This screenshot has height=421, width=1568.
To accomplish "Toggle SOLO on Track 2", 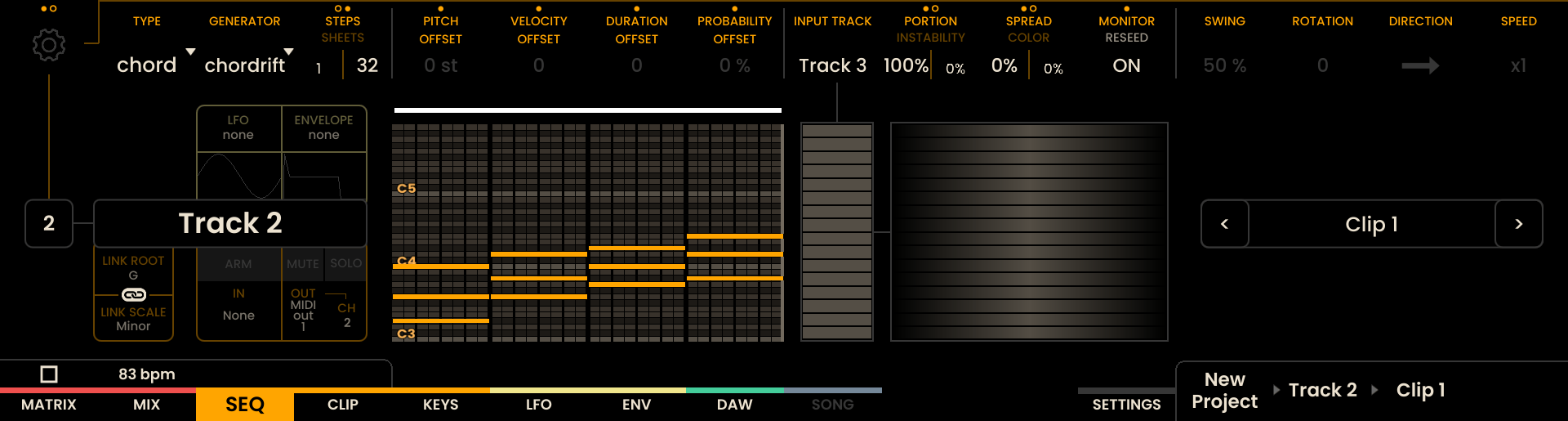I will [x=345, y=263].
